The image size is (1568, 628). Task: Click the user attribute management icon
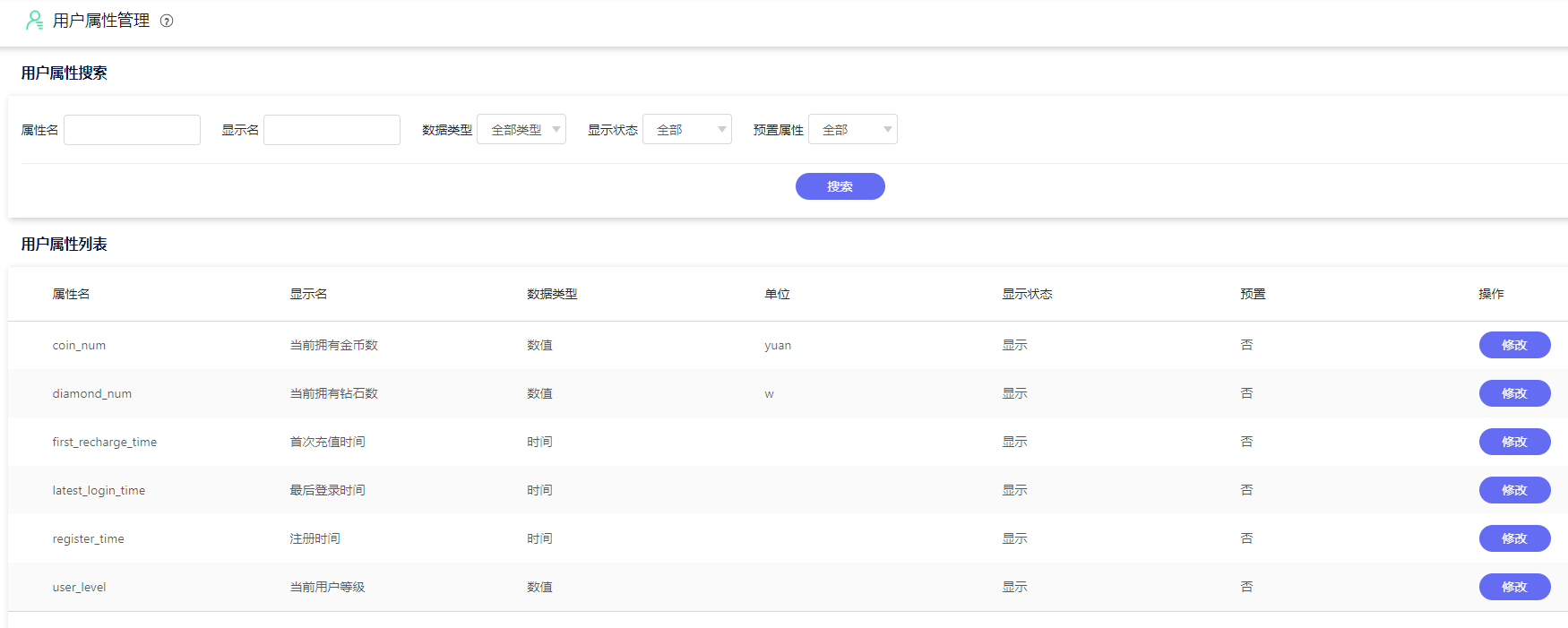(34, 20)
